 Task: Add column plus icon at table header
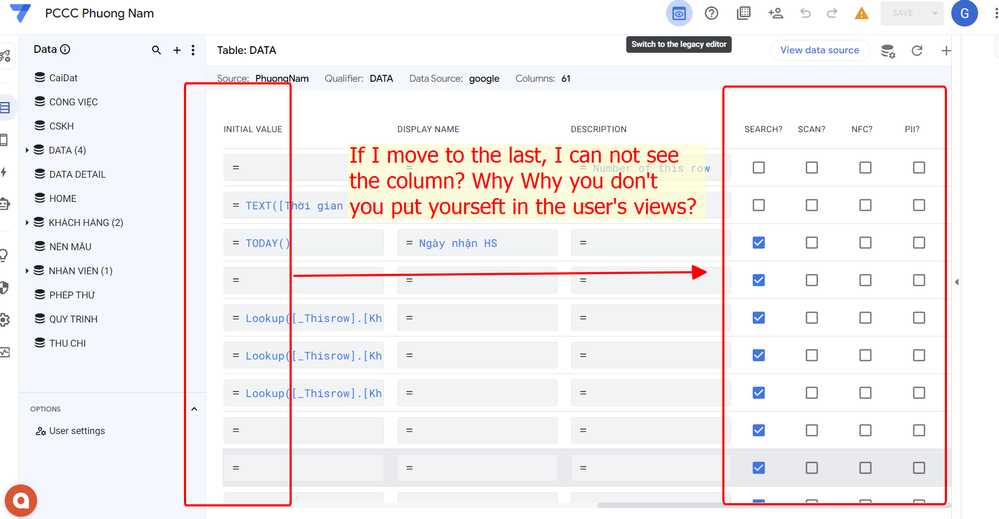(946, 51)
